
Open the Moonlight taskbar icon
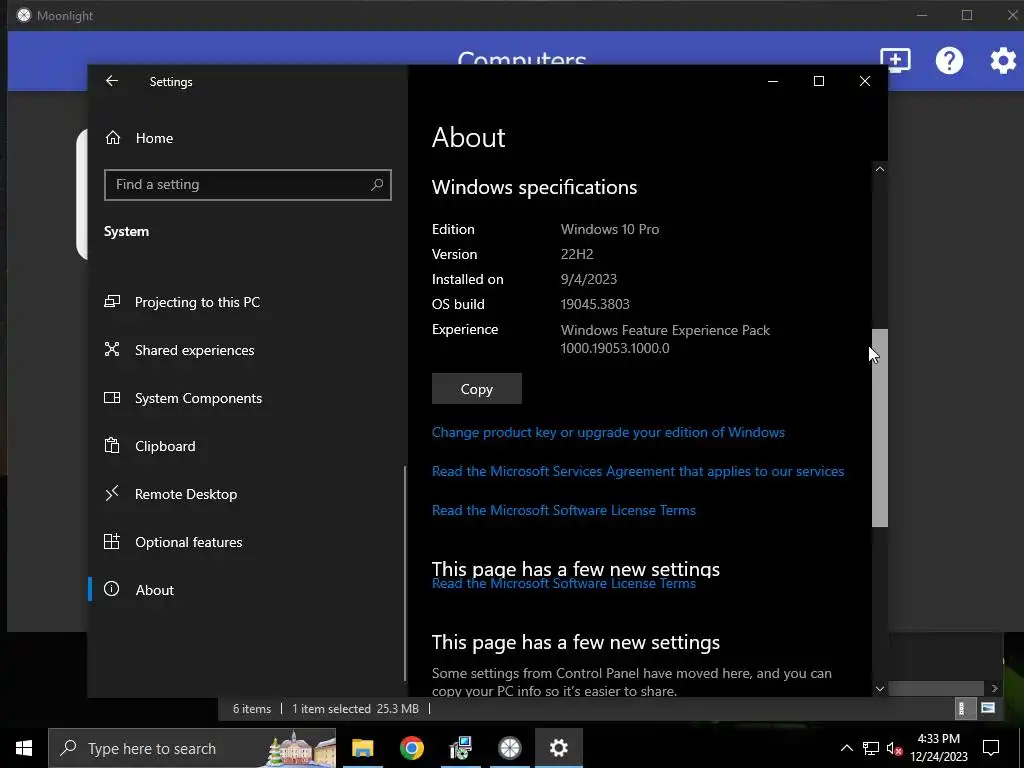click(x=509, y=748)
